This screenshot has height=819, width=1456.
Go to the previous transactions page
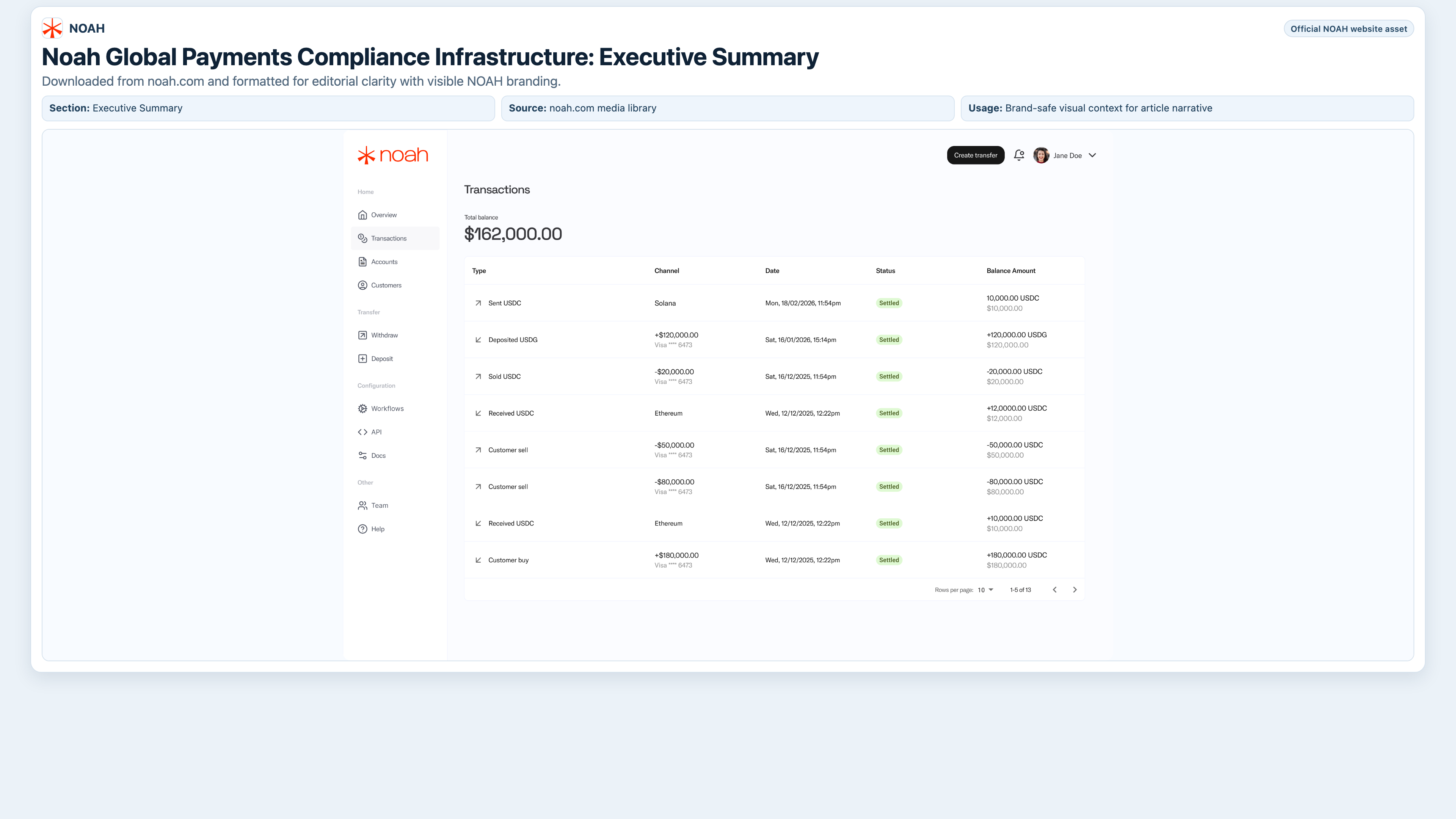(x=1054, y=590)
